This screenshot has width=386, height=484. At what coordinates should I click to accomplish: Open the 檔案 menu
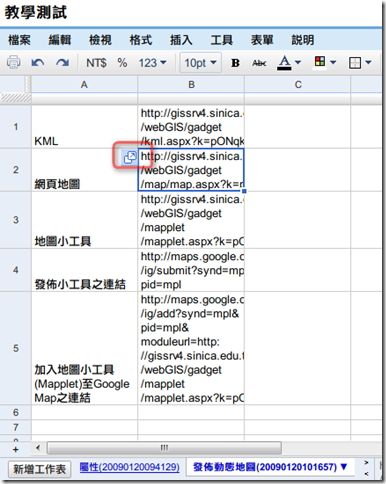(x=19, y=40)
